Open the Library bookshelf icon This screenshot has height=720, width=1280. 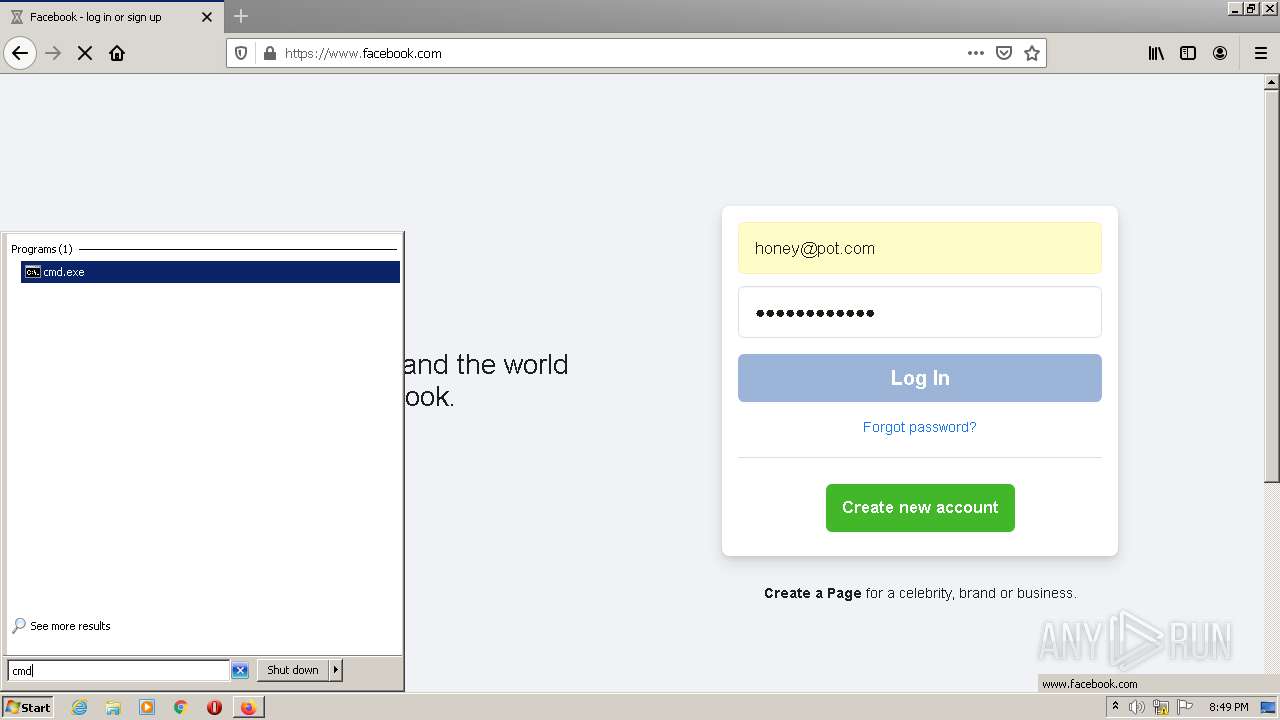[1156, 53]
